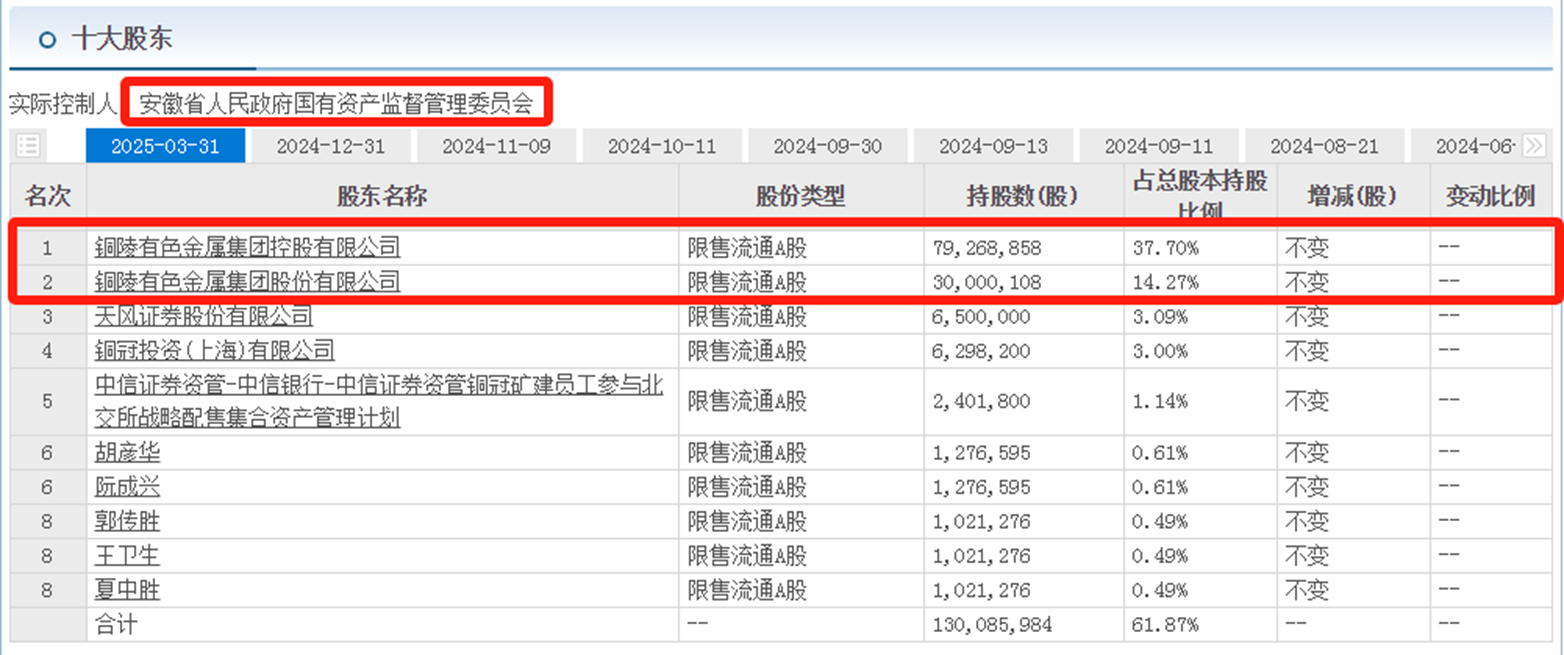
Task: Click the 股东名称 column header
Action: click(382, 196)
